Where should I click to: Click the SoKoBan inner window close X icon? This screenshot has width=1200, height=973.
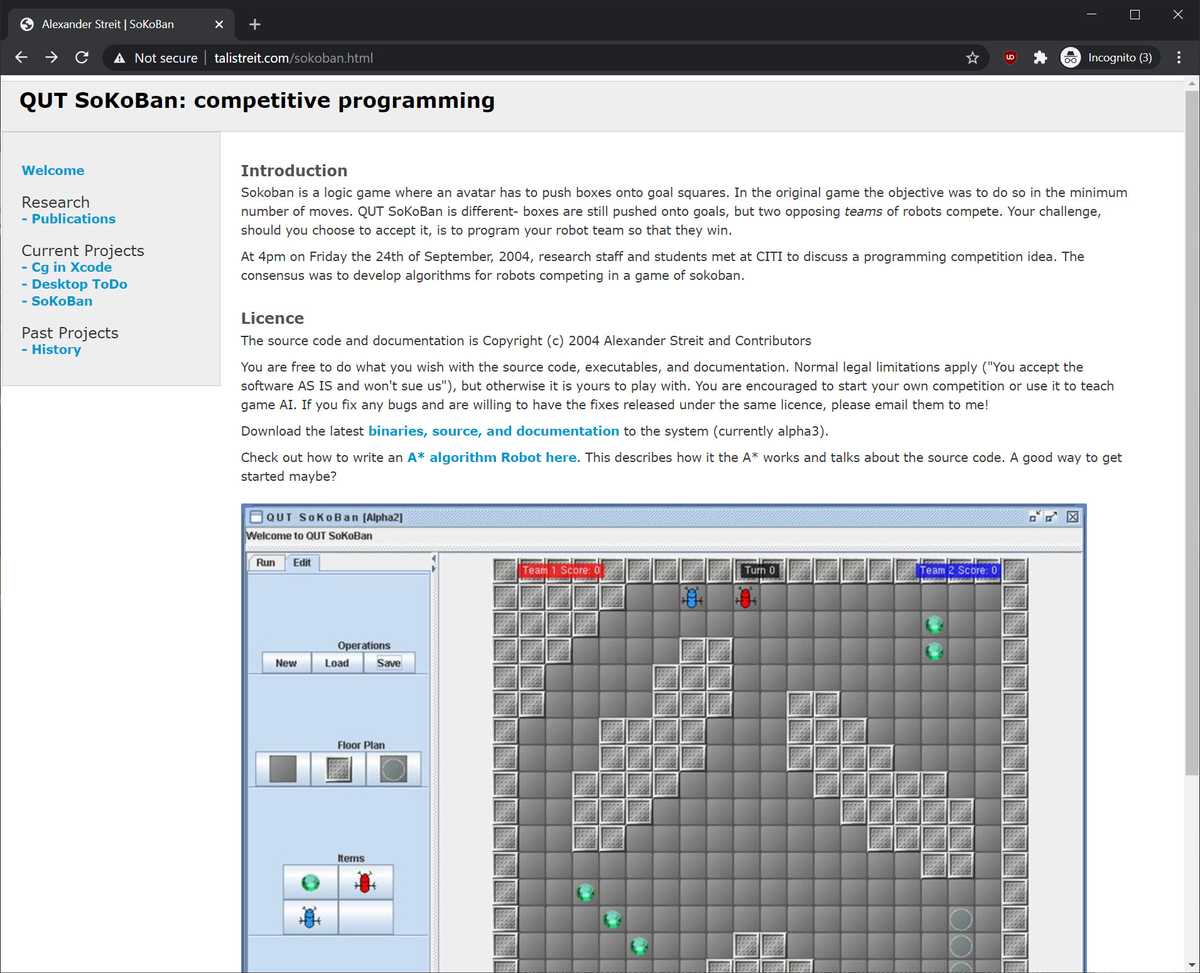point(1072,517)
